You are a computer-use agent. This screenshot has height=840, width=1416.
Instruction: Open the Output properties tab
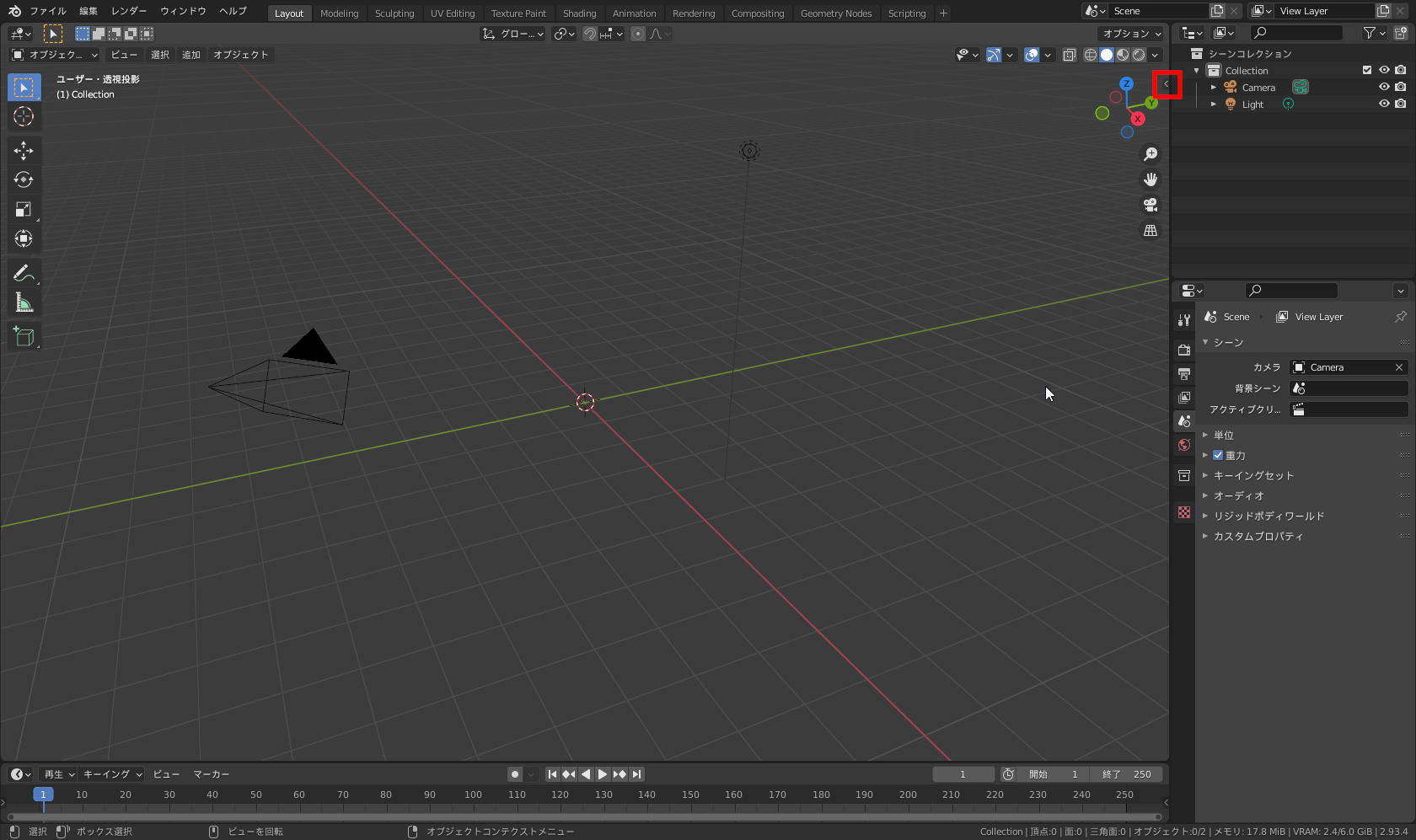(x=1184, y=373)
